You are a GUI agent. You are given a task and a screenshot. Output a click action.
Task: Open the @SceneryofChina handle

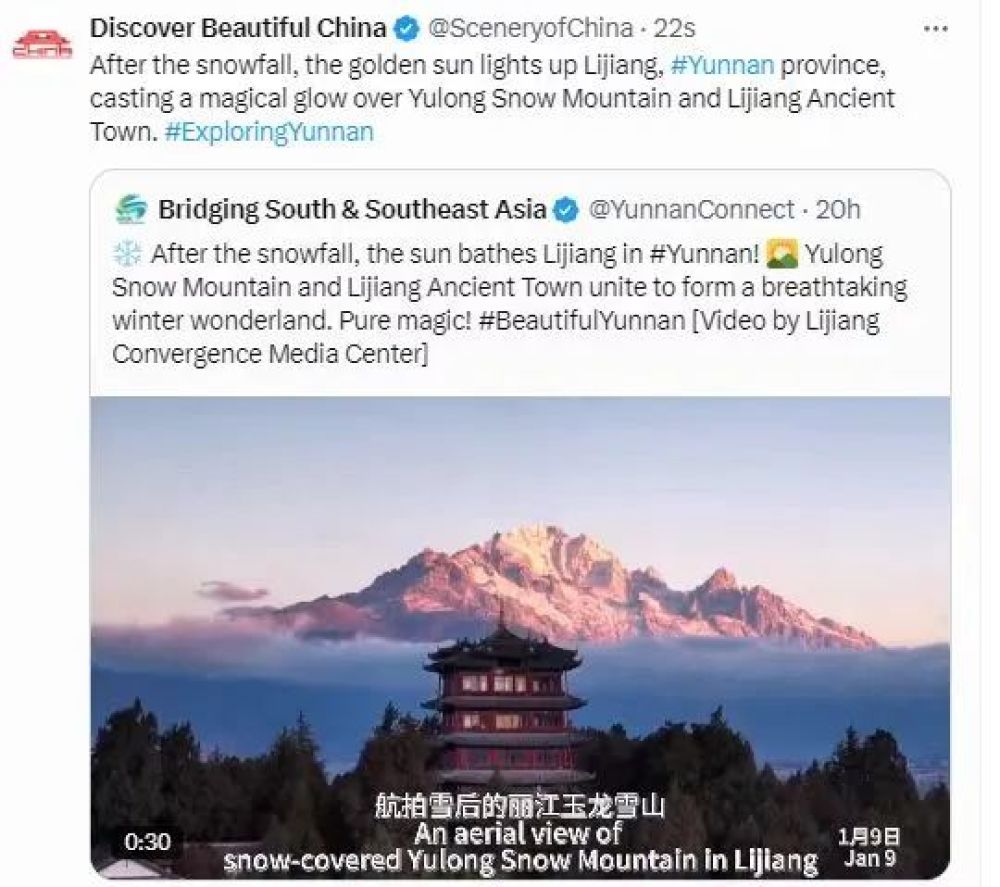tap(530, 29)
